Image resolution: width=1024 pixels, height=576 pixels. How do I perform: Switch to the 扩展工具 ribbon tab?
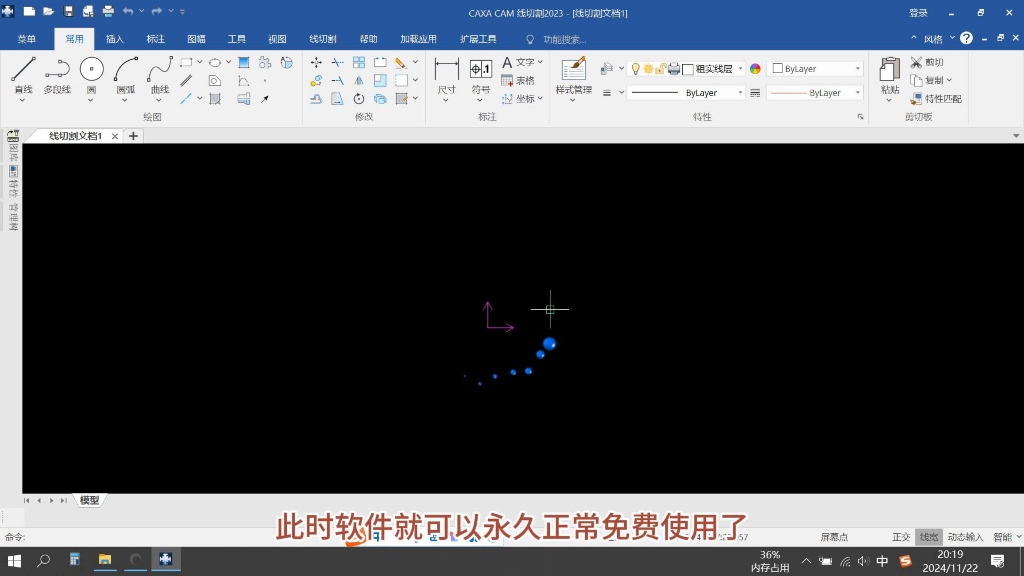(478, 39)
